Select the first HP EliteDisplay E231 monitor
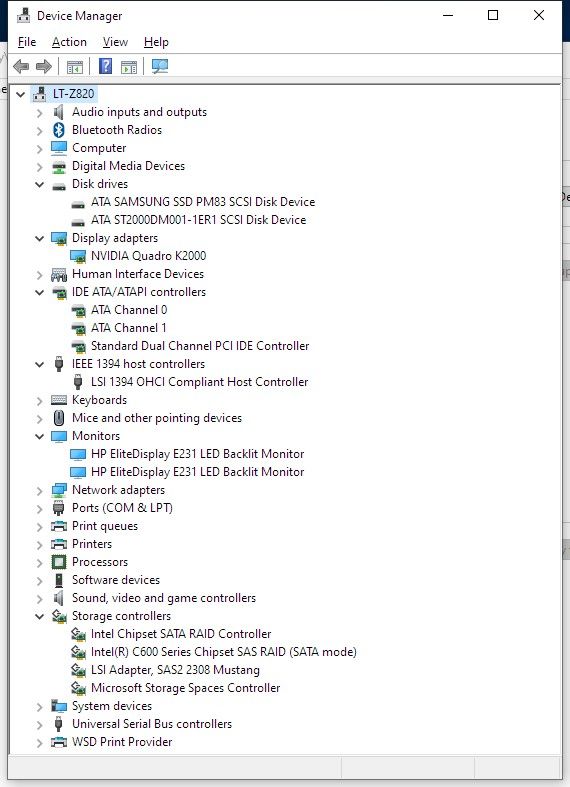570x787 pixels. 197,454
